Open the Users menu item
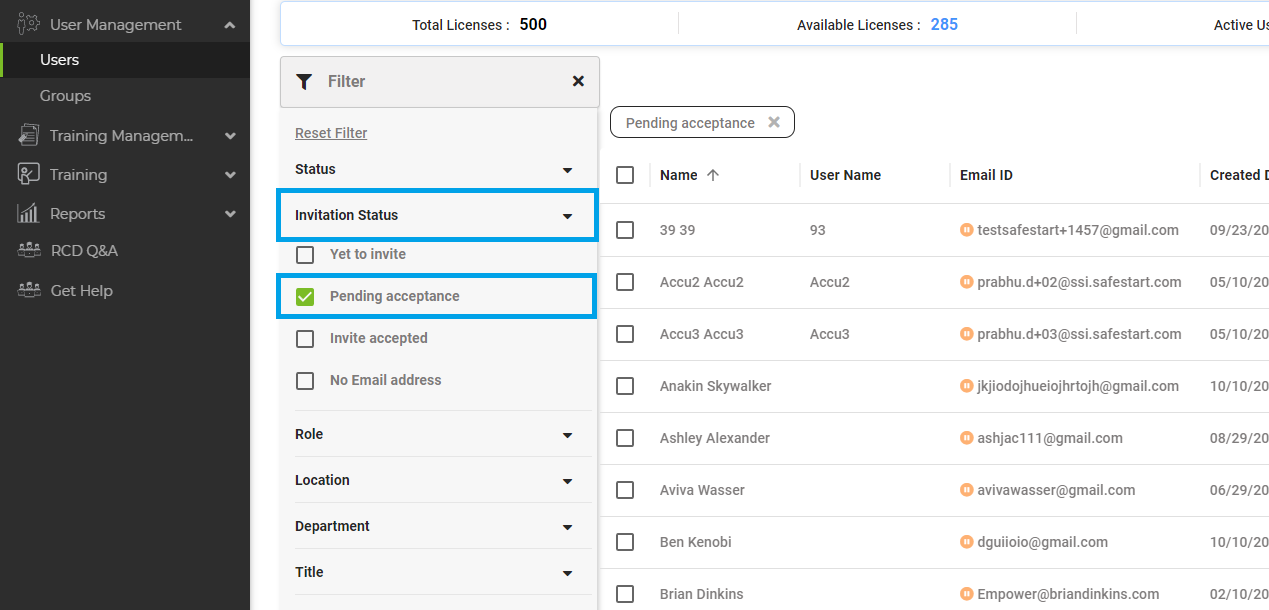This screenshot has height=610, width=1269. point(59,60)
